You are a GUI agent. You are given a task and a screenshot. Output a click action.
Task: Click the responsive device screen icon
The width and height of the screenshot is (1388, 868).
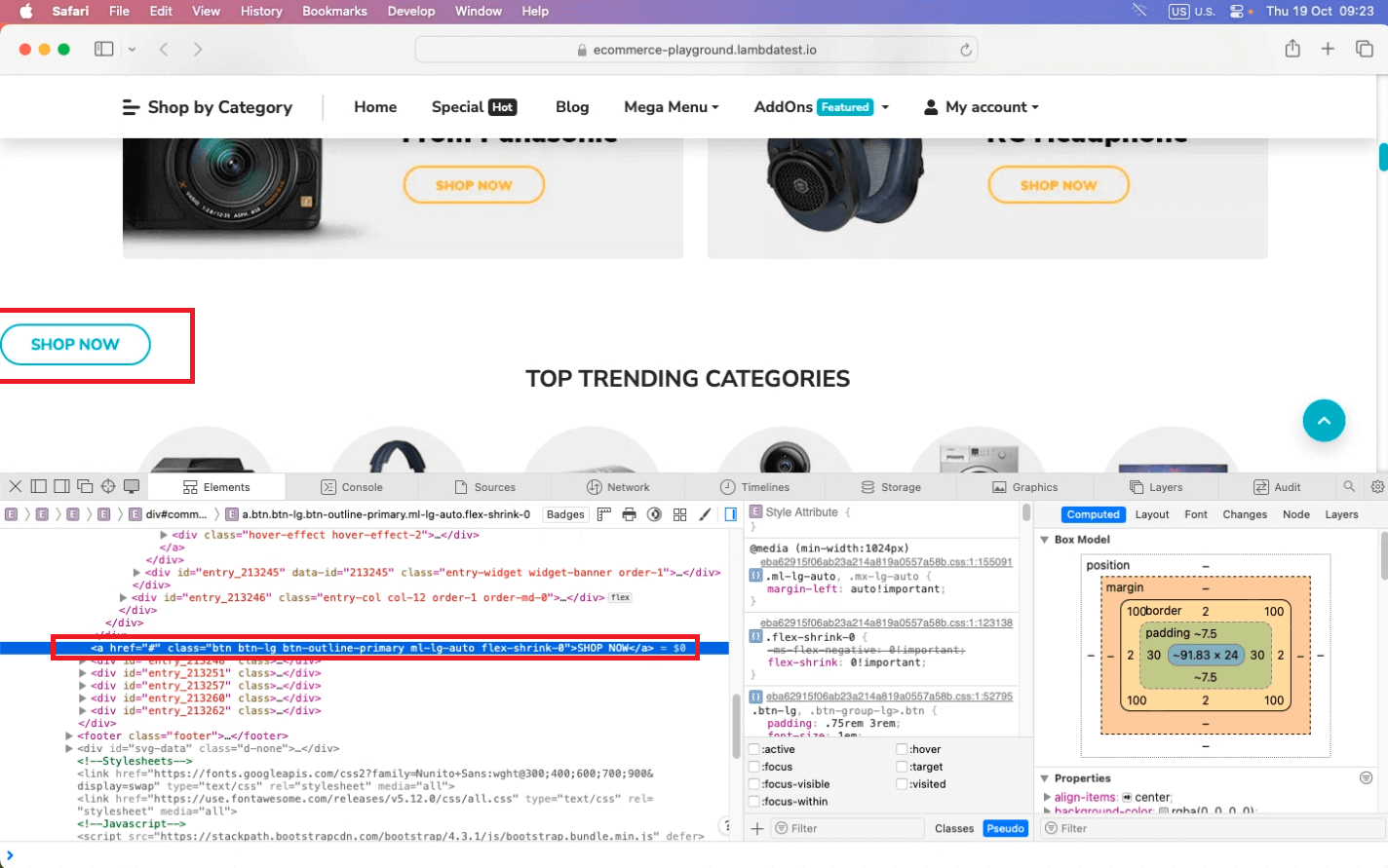point(132,487)
